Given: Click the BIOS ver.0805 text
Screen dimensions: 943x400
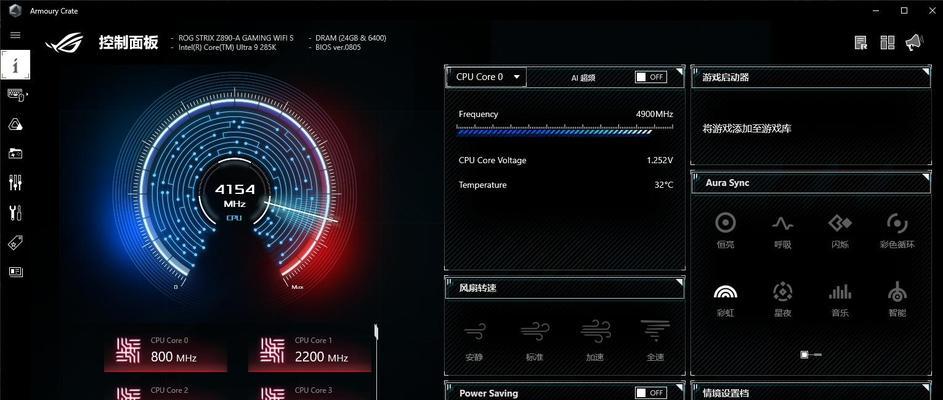Looking at the screenshot, I should 338,47.
